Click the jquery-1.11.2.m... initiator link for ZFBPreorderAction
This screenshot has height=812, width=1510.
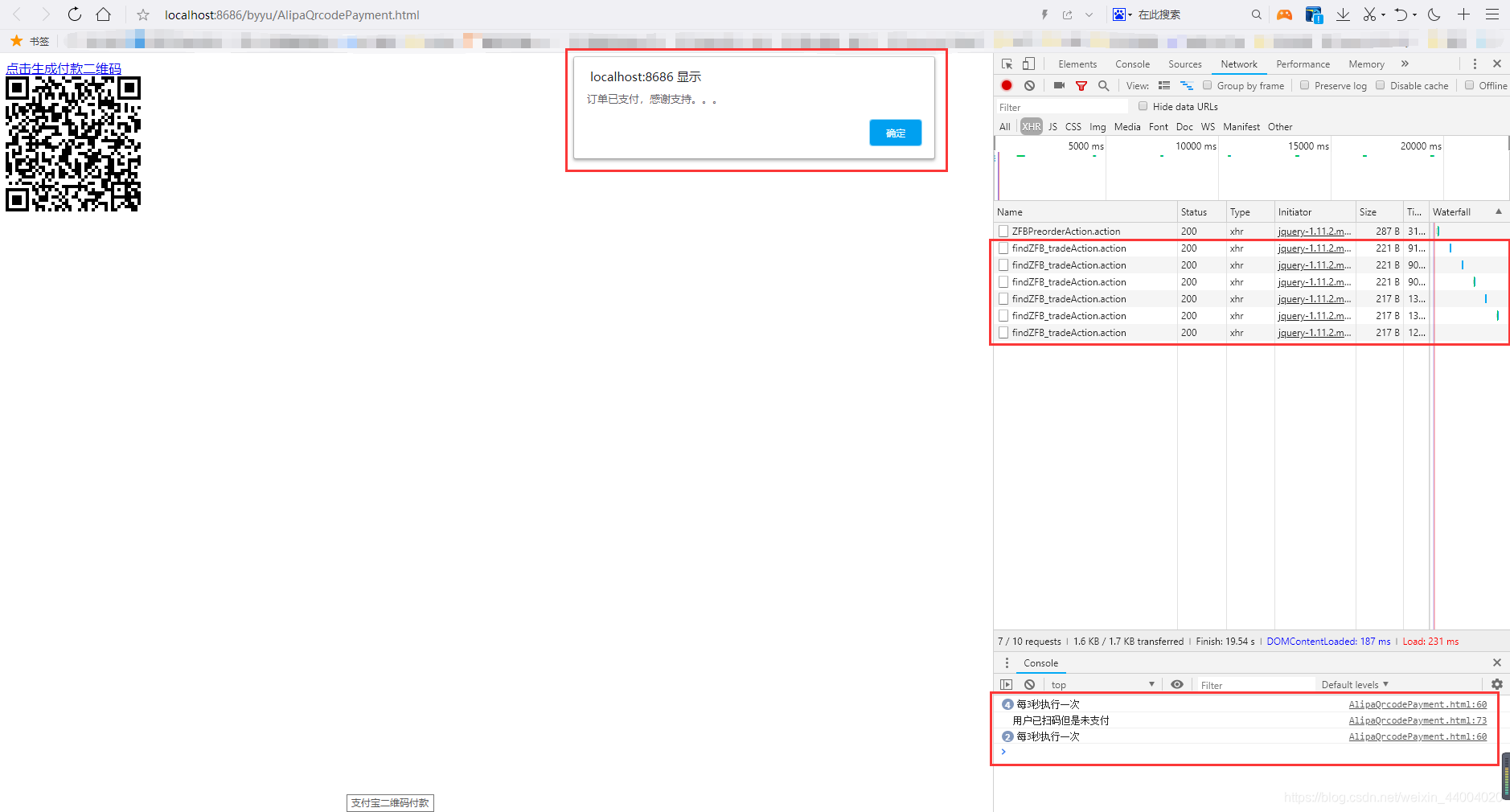point(1314,232)
